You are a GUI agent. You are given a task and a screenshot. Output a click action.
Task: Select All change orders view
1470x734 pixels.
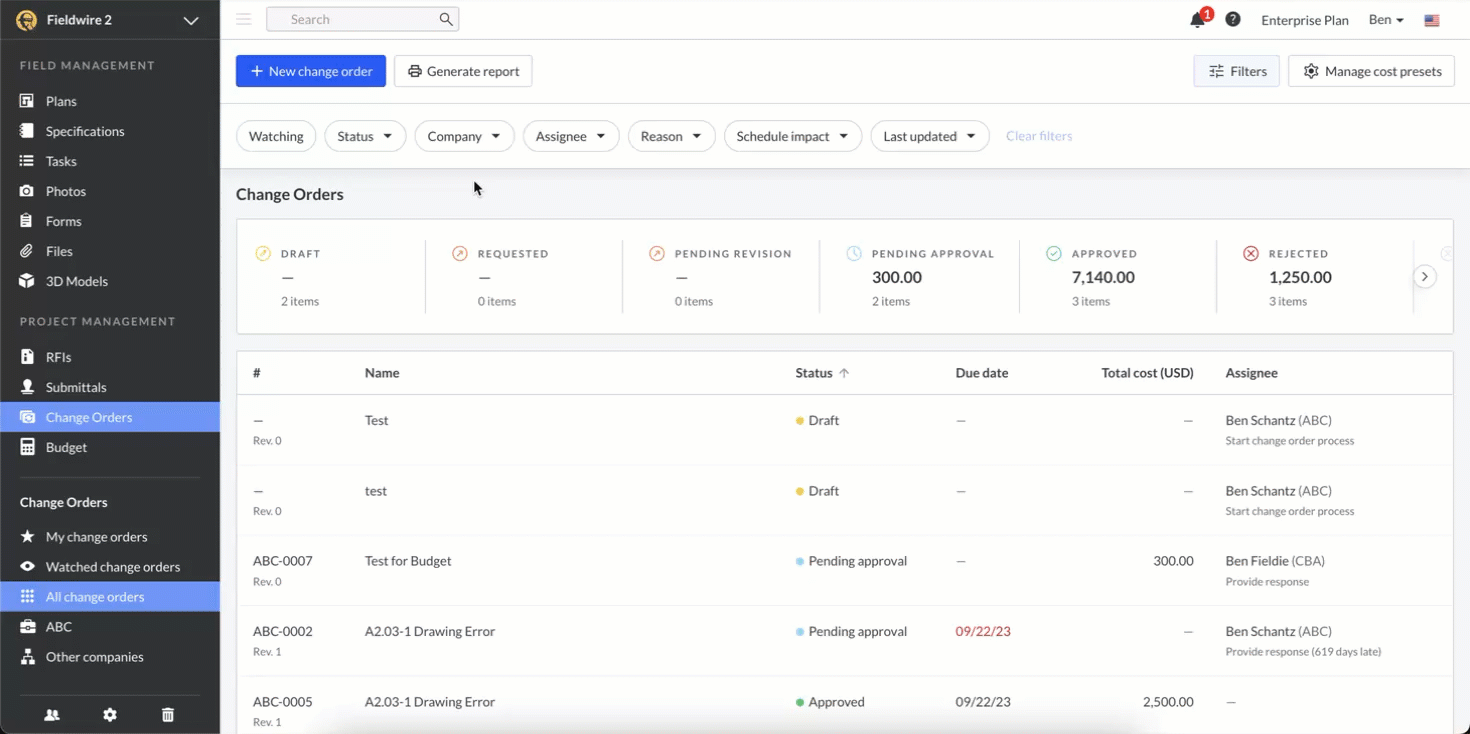coord(110,597)
